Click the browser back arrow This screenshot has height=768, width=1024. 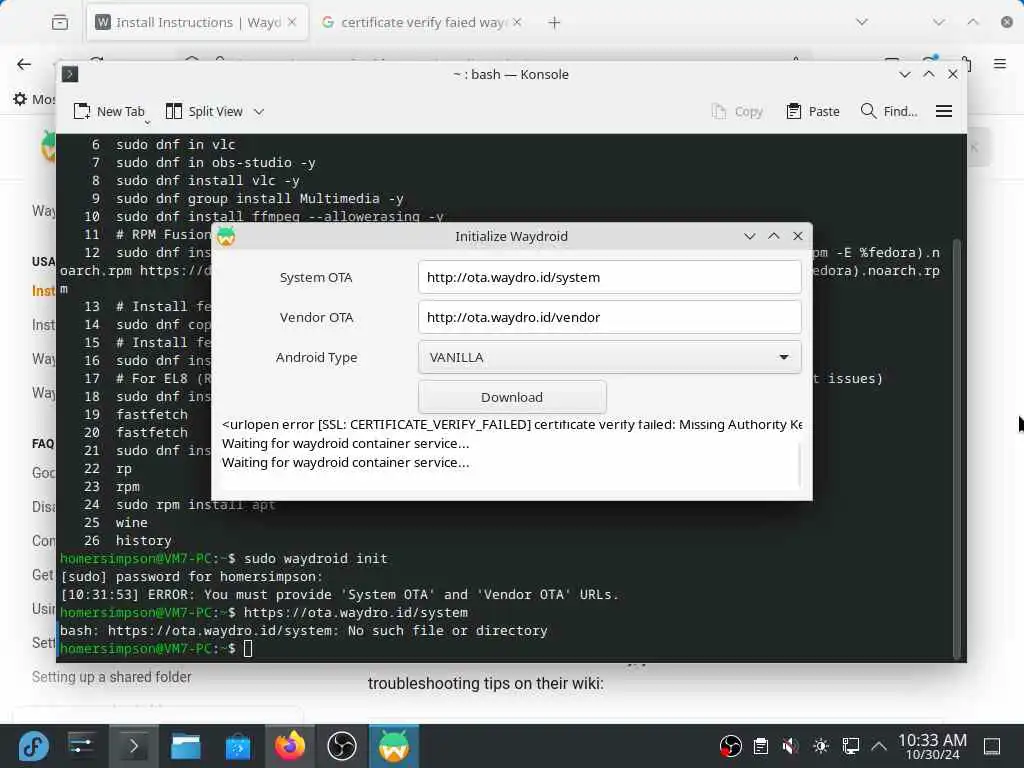click(24, 64)
